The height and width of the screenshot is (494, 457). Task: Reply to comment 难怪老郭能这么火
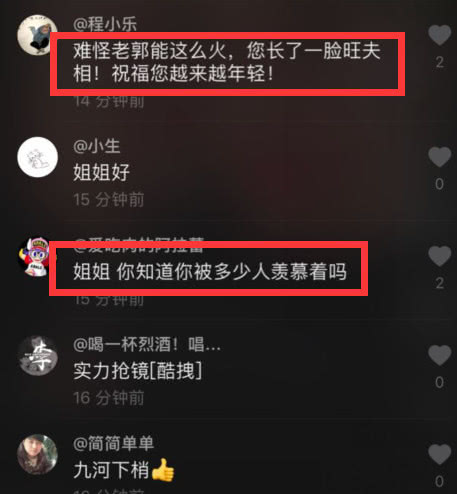pos(227,62)
